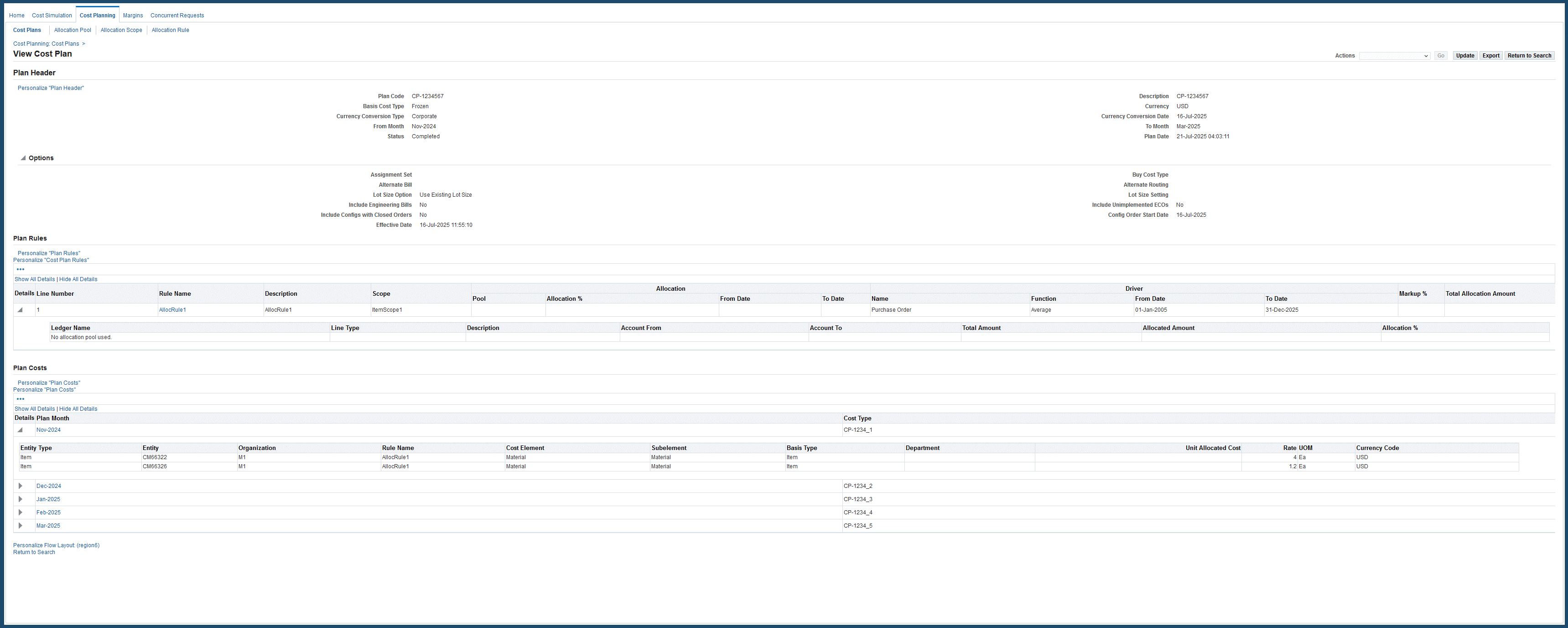Click the Return to Search button
Screen dimensions: 1568x628
[x=1529, y=55]
